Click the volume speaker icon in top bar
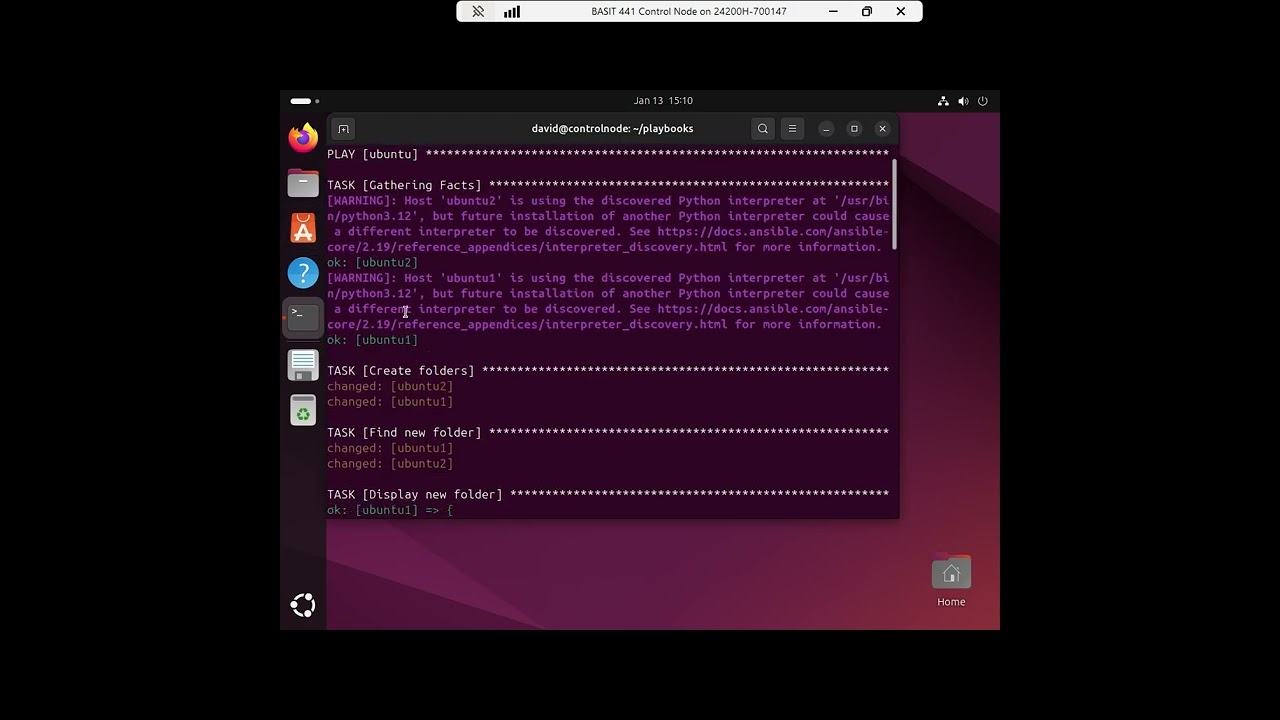The image size is (1280, 720). (963, 101)
